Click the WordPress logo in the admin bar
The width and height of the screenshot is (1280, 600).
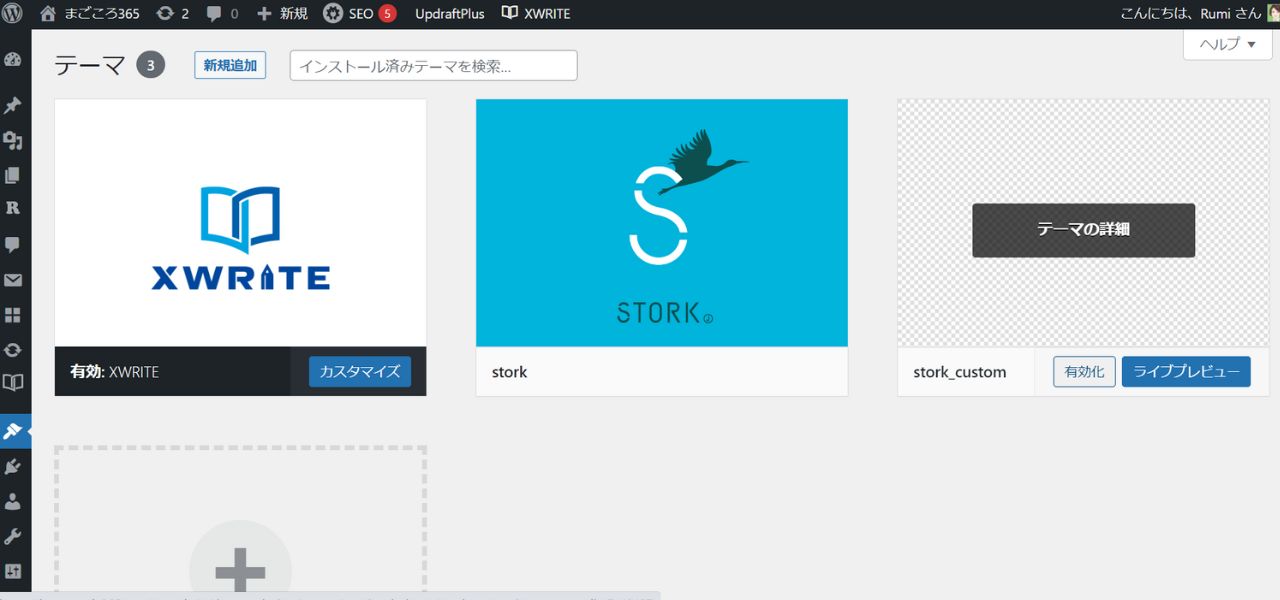pos(13,13)
